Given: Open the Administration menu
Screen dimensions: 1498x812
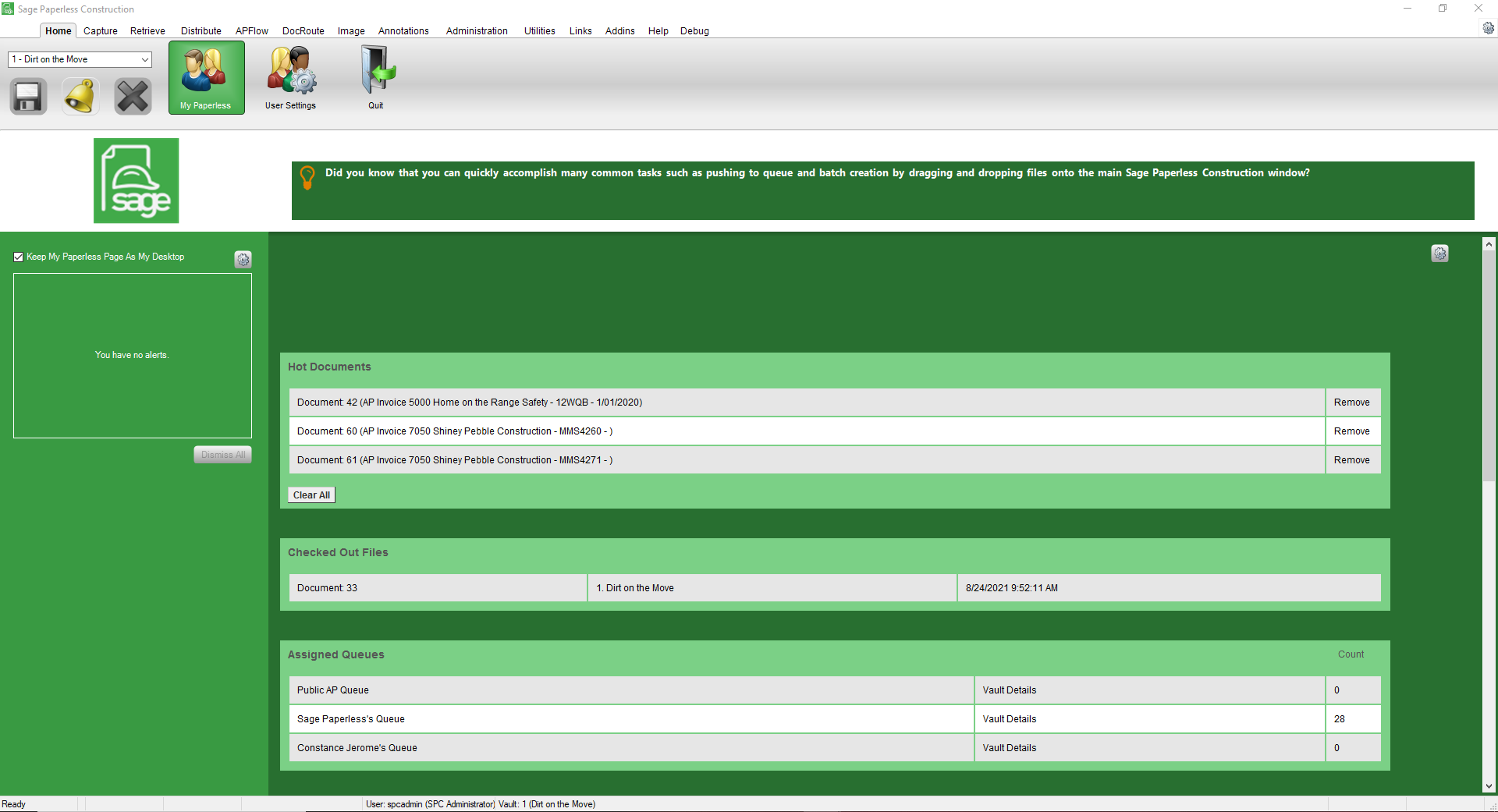Looking at the screenshot, I should [x=477, y=31].
